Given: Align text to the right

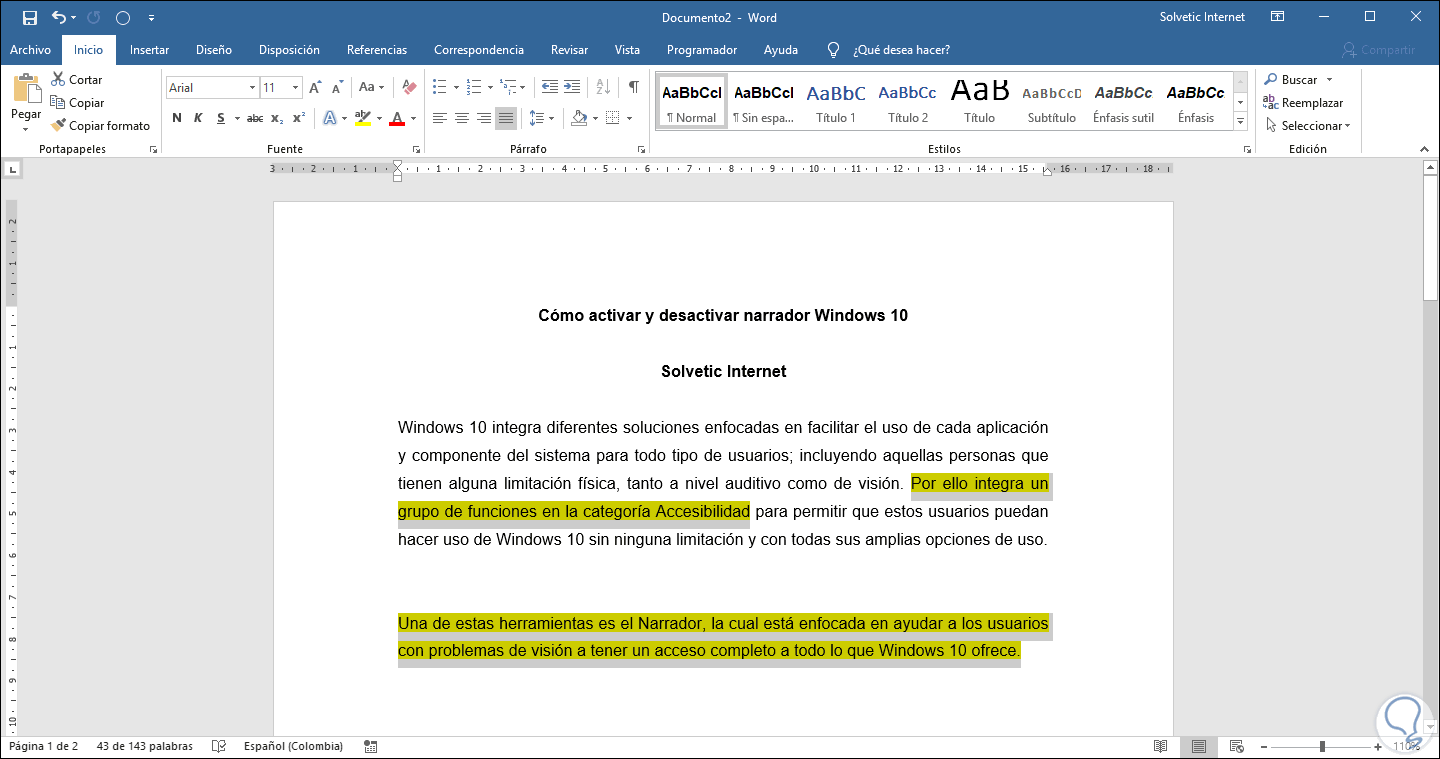Looking at the screenshot, I should click(484, 118).
